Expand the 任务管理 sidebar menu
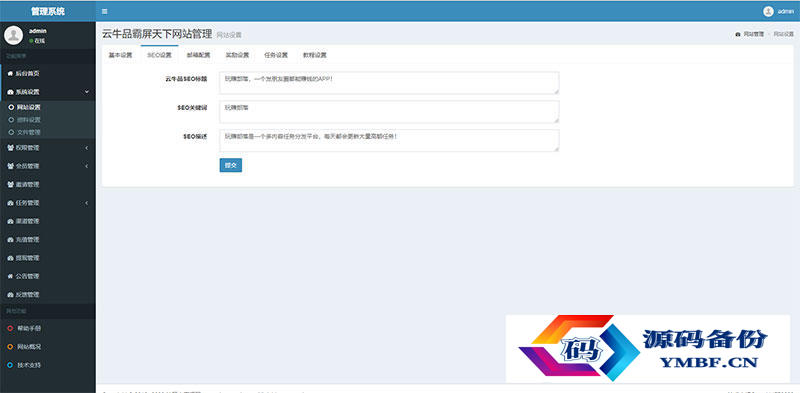Image resolution: width=800 pixels, height=393 pixels. pyautogui.click(x=47, y=203)
